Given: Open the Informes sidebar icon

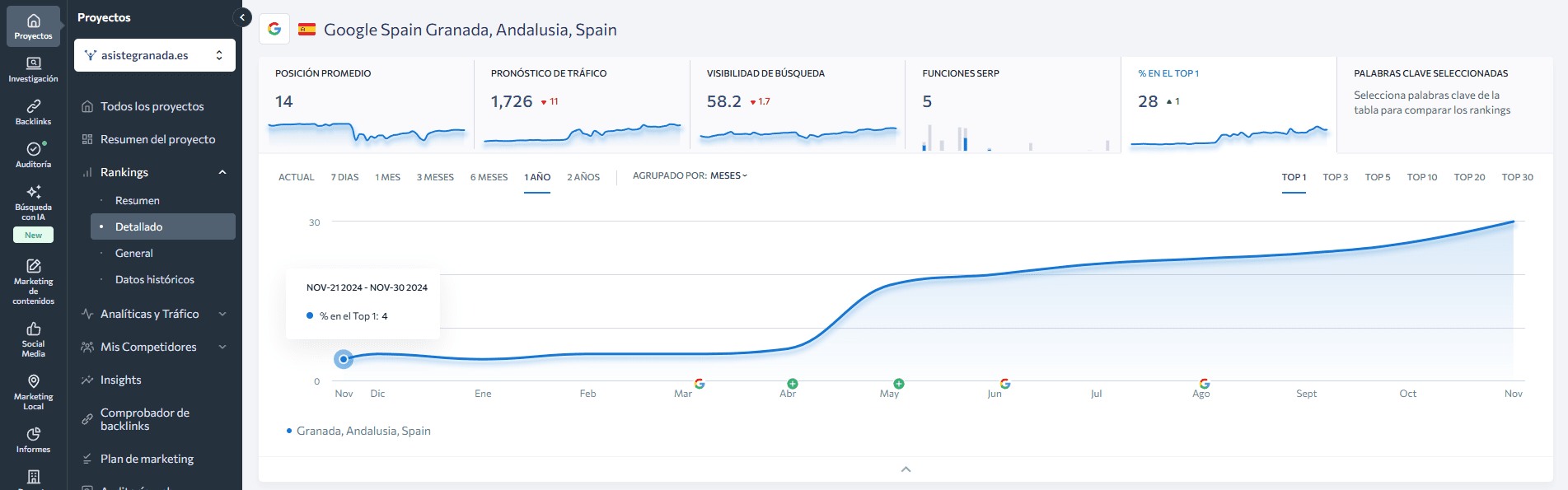Looking at the screenshot, I should [33, 440].
